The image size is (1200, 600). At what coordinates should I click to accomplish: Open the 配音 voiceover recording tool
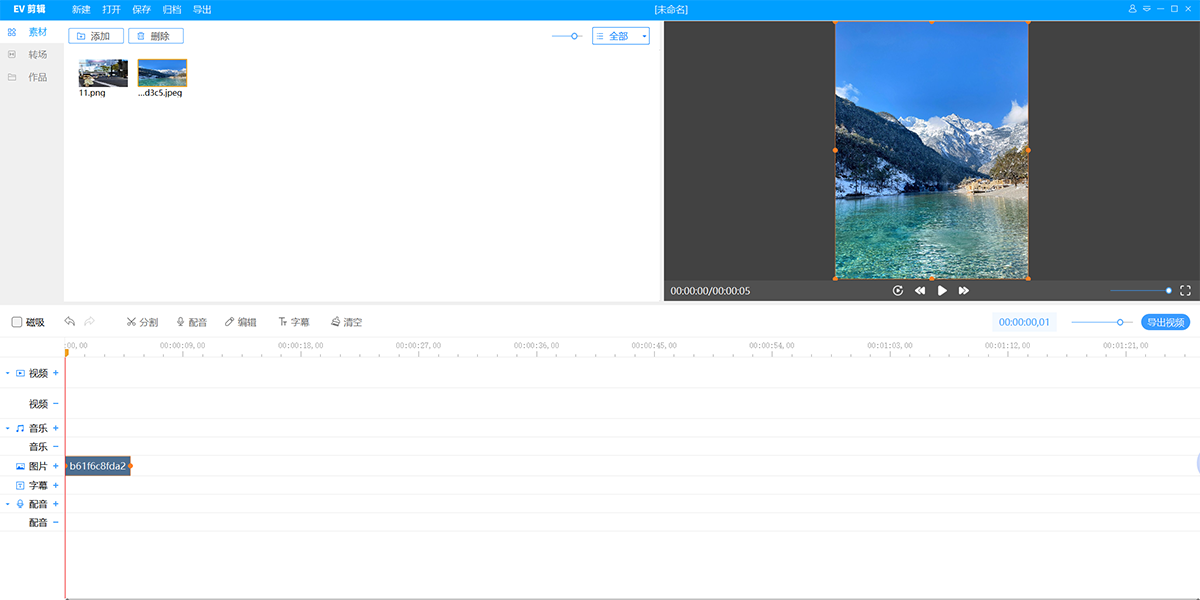191,322
